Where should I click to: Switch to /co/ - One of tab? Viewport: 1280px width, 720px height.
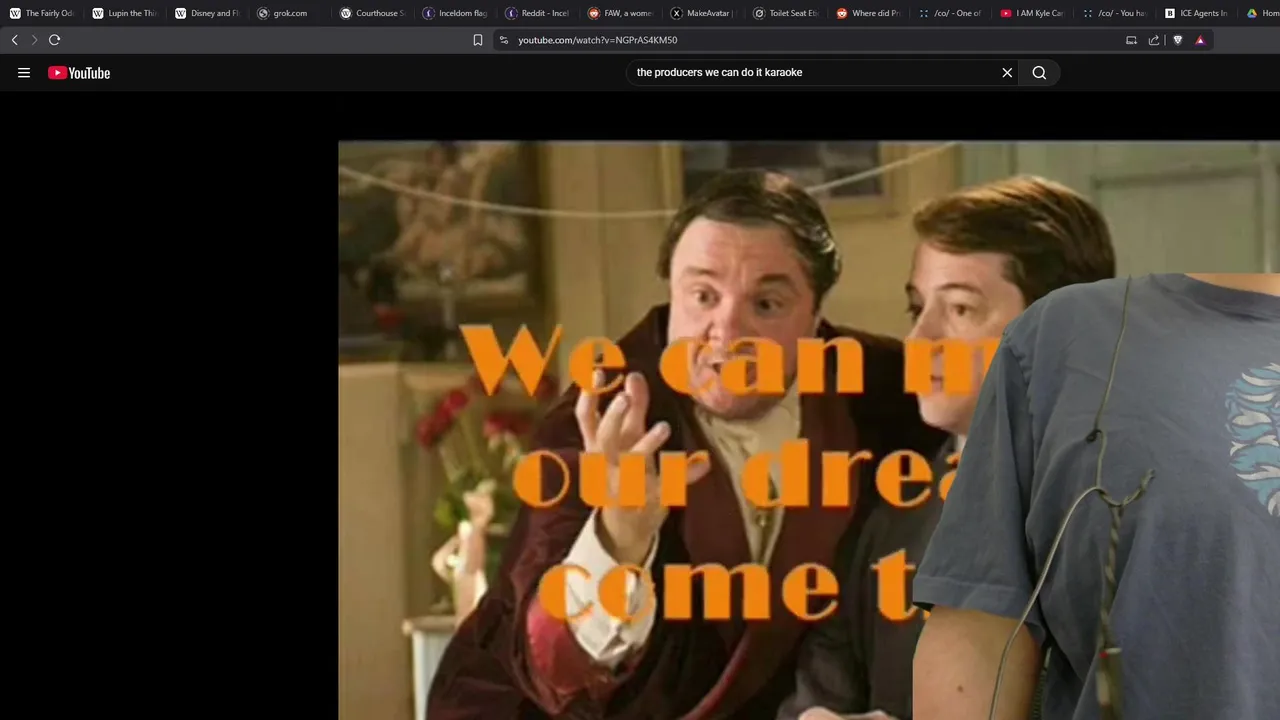[952, 13]
